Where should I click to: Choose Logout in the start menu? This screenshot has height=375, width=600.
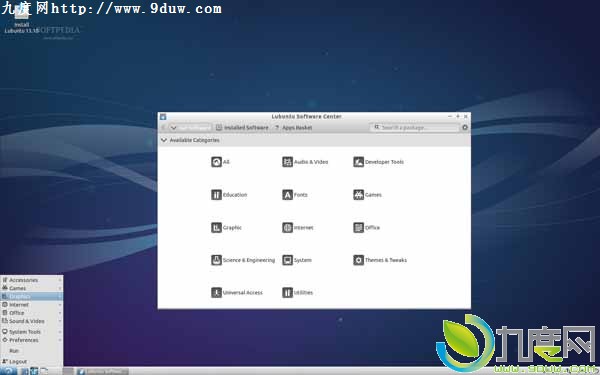click(32, 361)
